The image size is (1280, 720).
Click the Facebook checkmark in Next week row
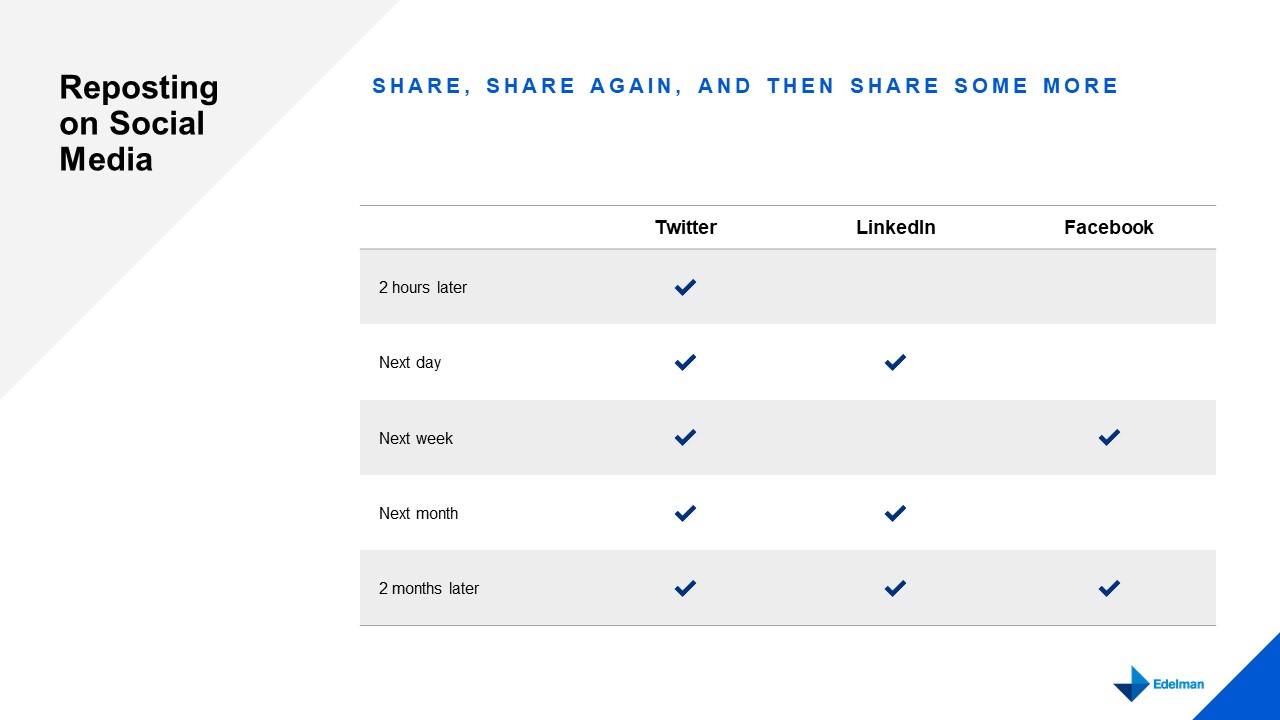coord(1109,438)
